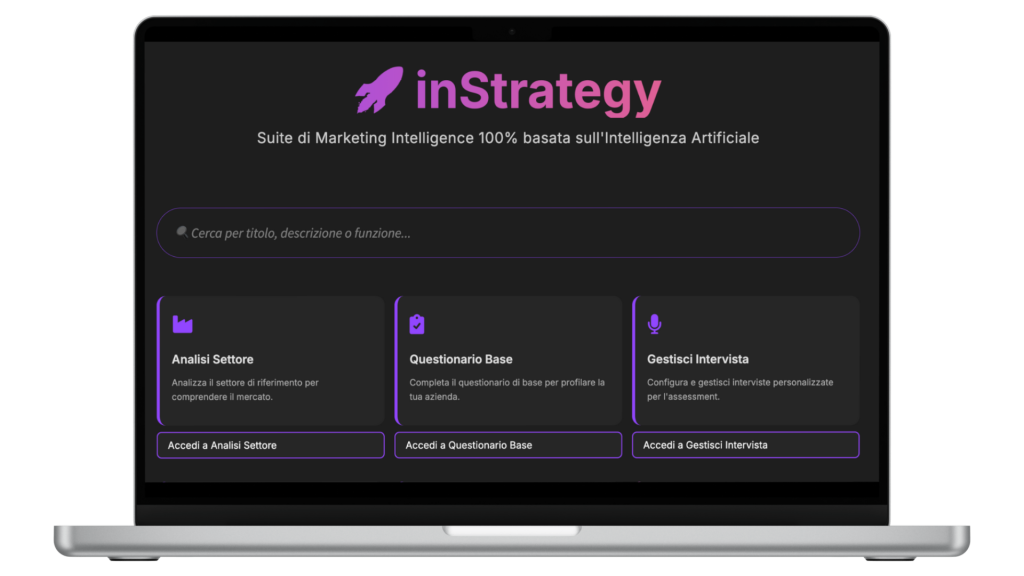The height and width of the screenshot is (576, 1024).
Task: Click the laptop lid opening notch on base
Action: (512, 531)
